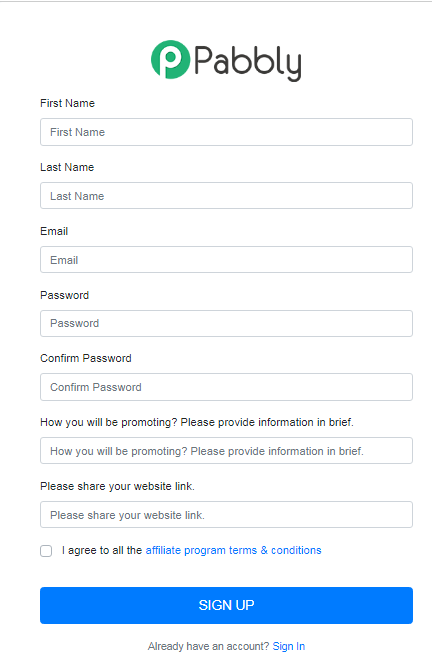The image size is (432, 653).
Task: Click the Email label text
Action: coord(54,231)
